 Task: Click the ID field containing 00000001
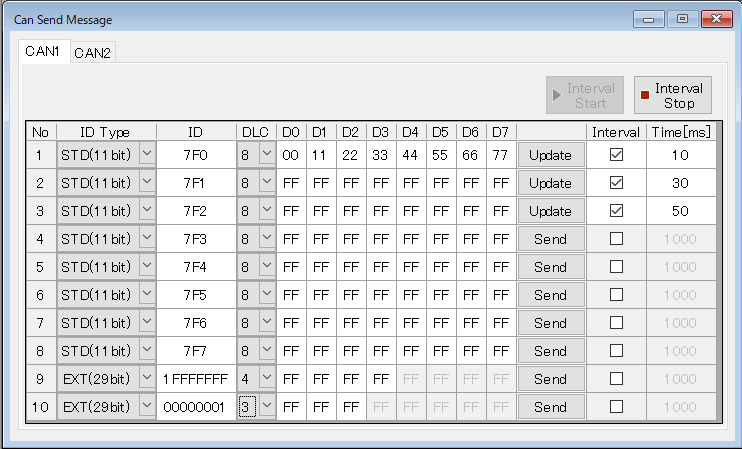coord(195,407)
